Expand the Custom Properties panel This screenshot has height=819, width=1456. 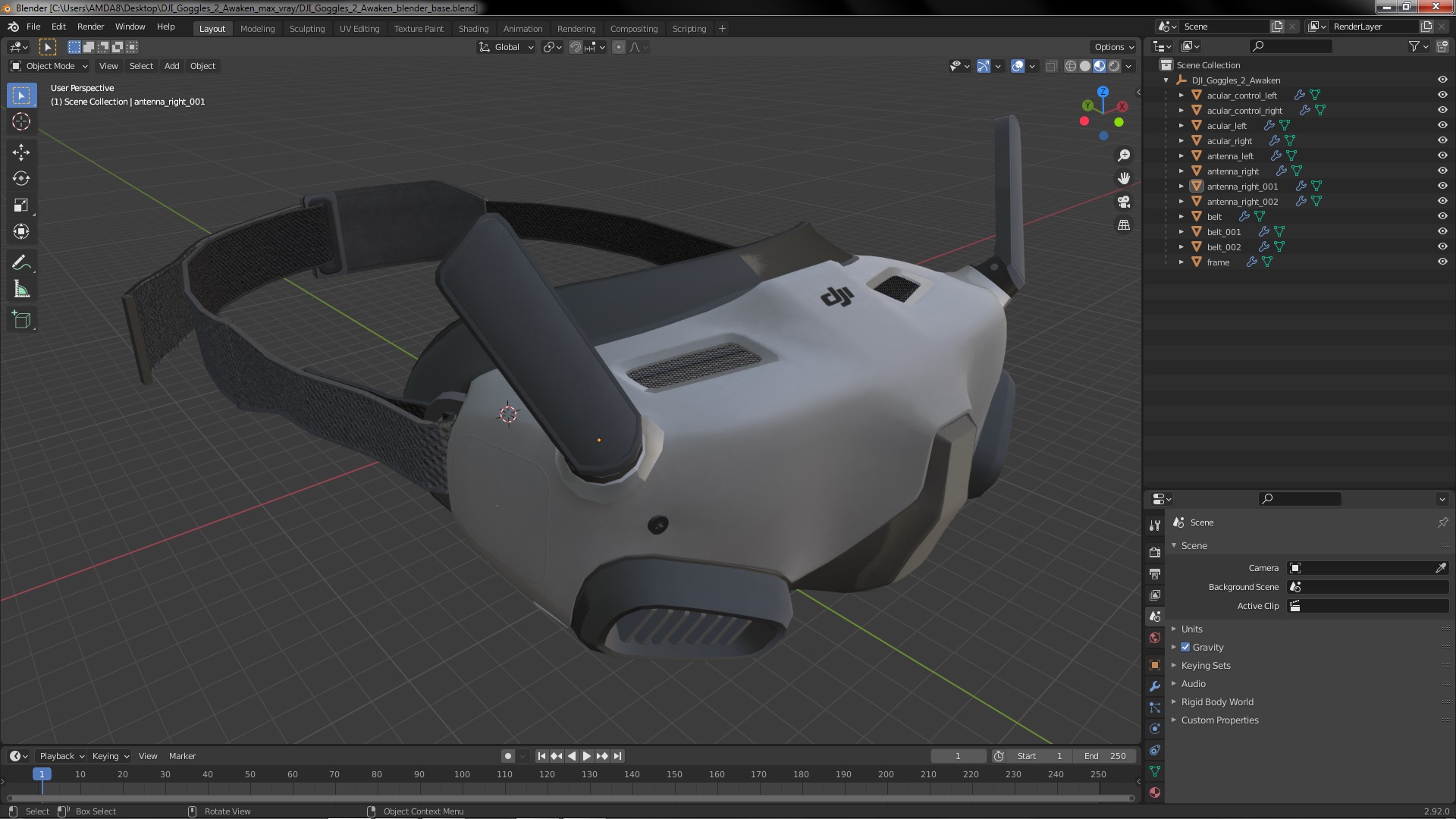(x=1219, y=720)
